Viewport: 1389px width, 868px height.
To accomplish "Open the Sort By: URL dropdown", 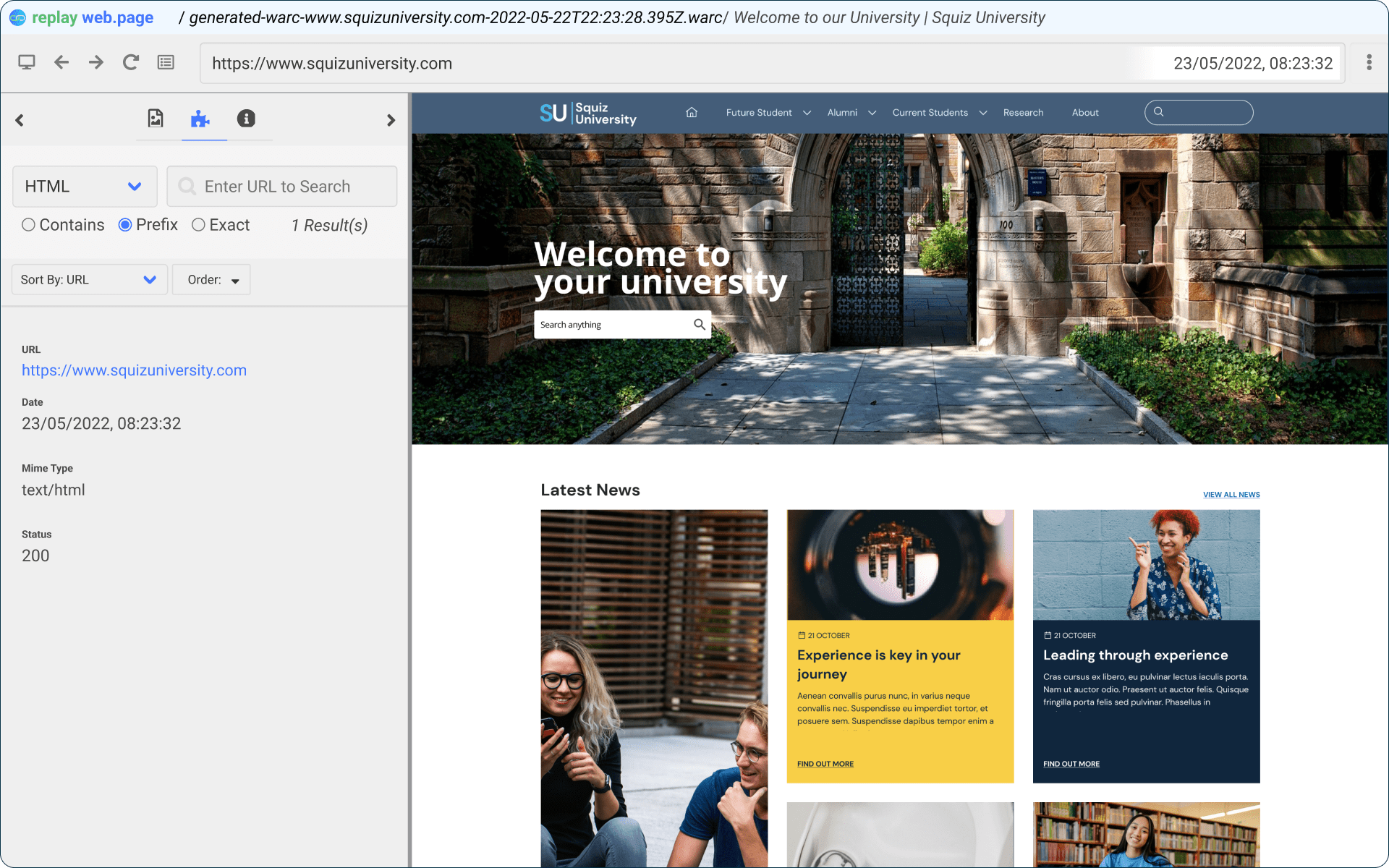I will pyautogui.click(x=90, y=280).
